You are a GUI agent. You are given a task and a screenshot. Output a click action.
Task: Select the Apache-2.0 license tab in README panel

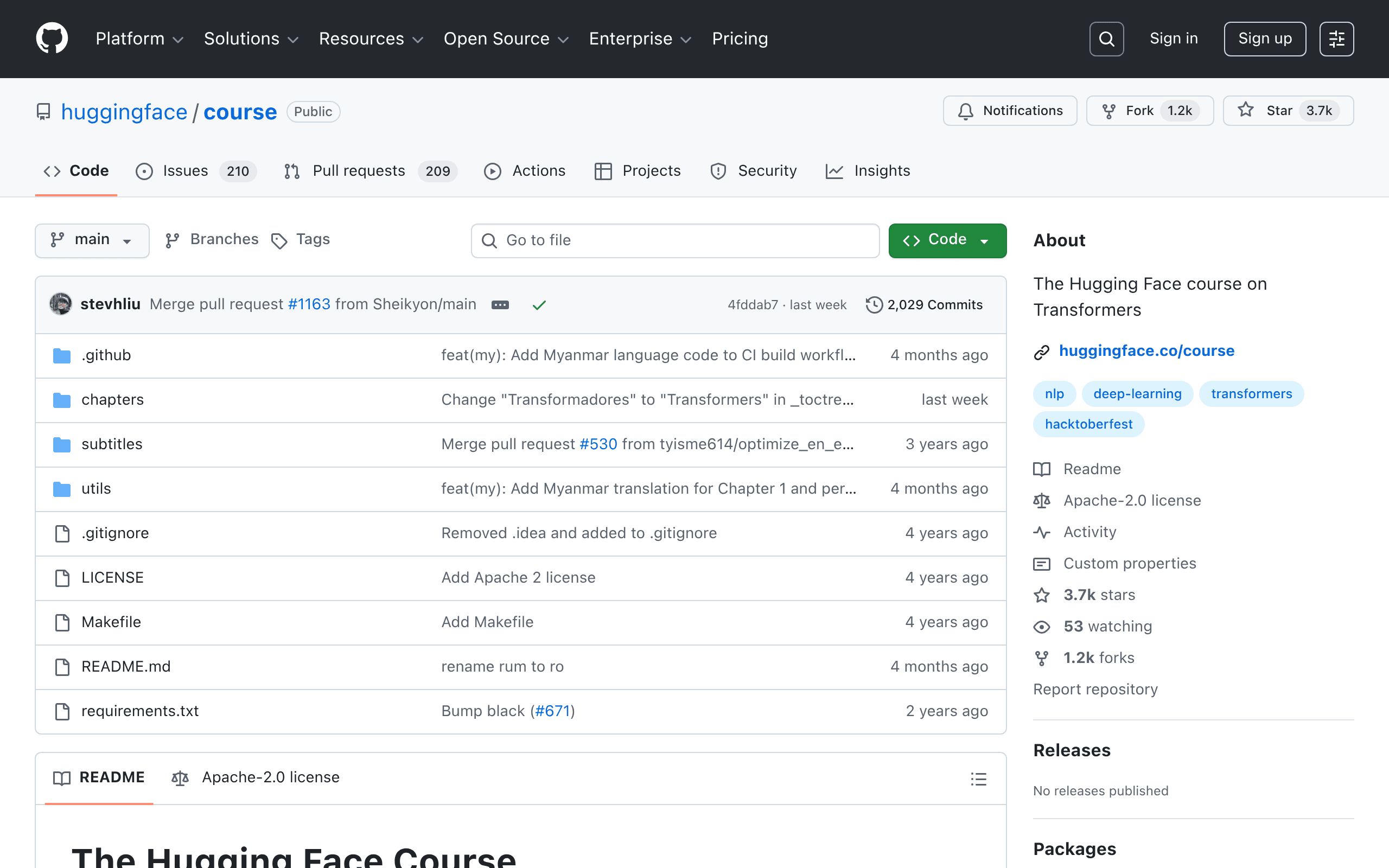(x=256, y=777)
